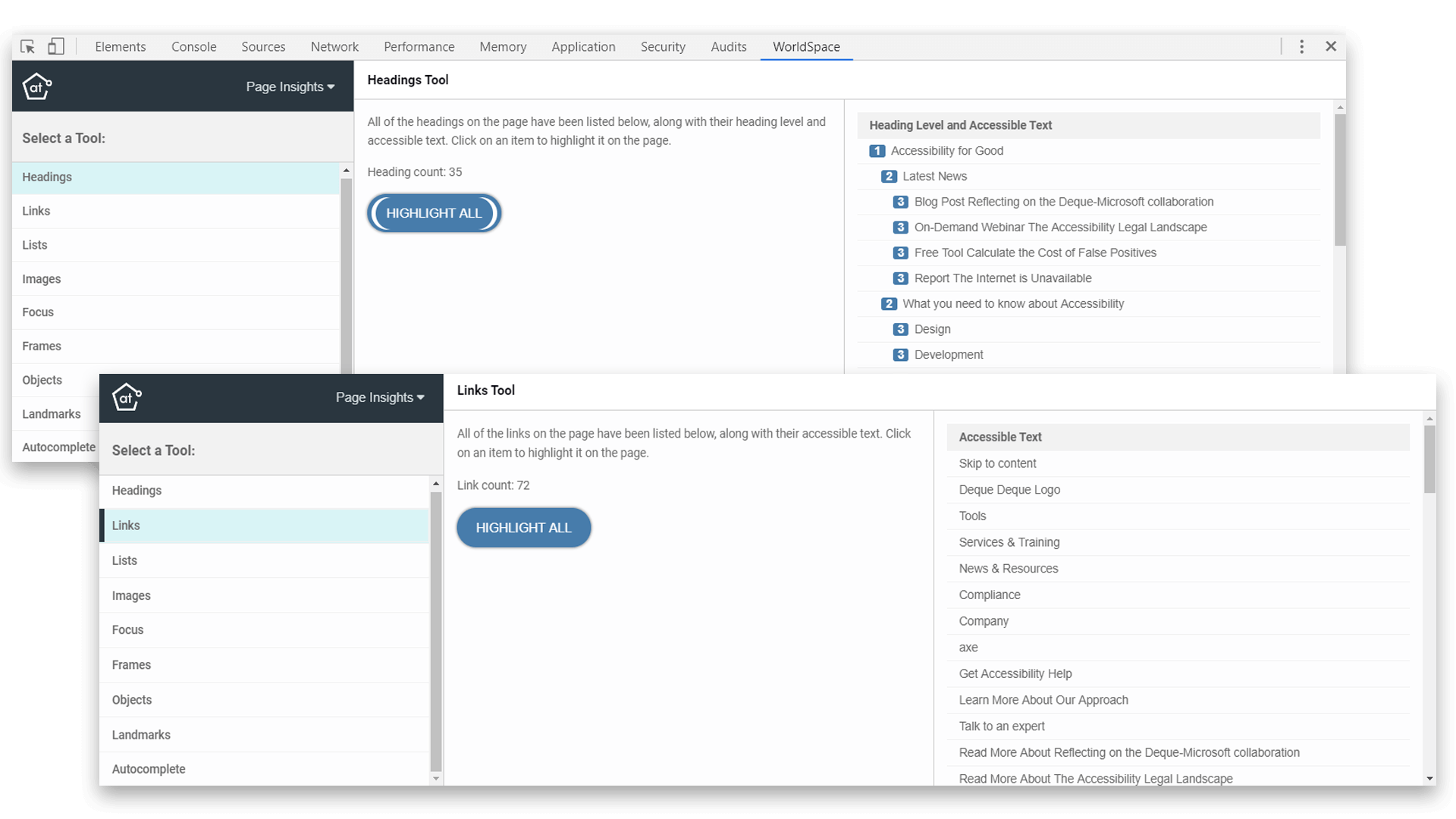This screenshot has width=1456, height=819.
Task: Select Focus tool in the back window
Action: tap(176, 312)
